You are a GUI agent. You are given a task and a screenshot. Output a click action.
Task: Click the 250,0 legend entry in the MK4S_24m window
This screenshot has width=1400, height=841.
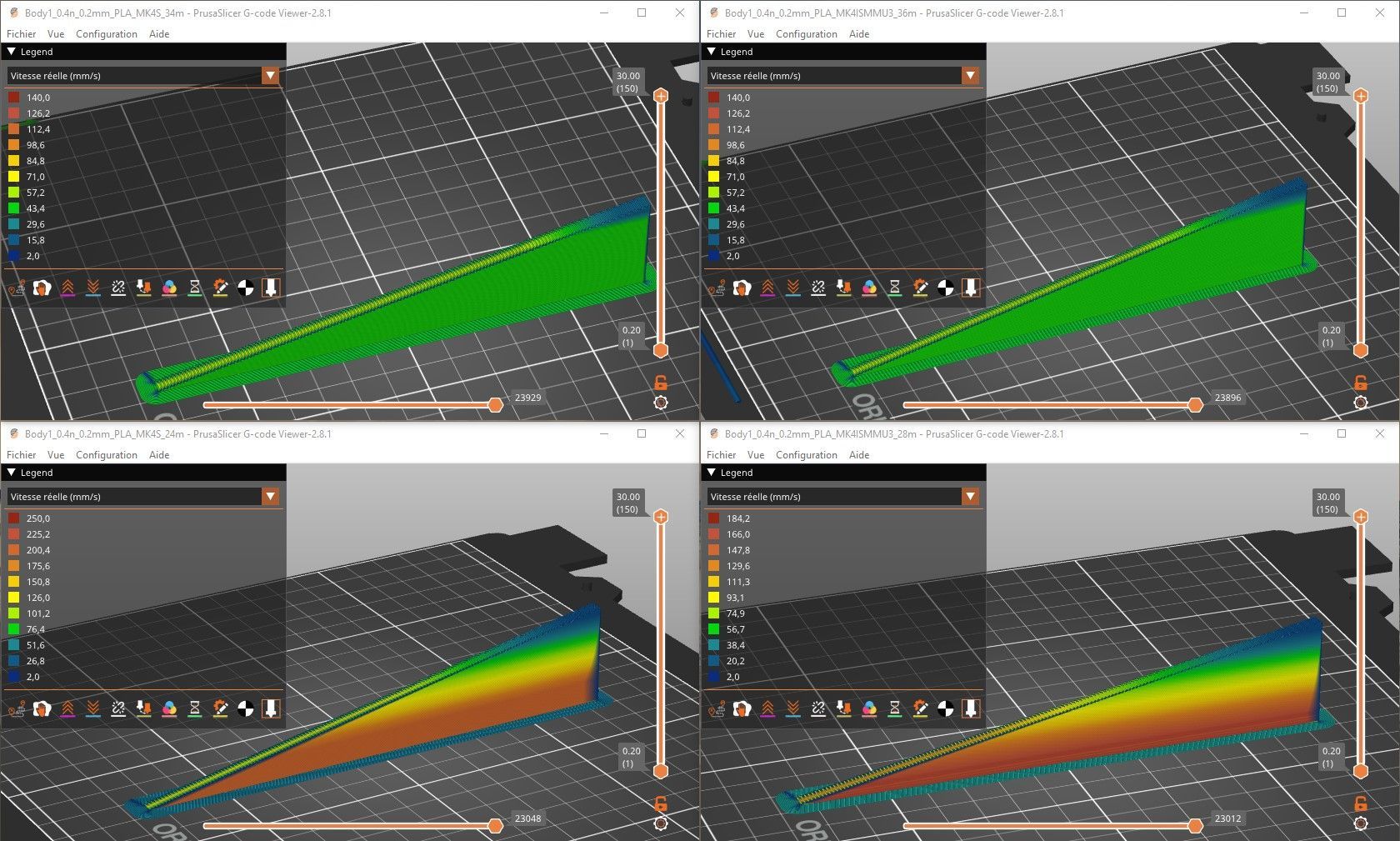click(30, 518)
